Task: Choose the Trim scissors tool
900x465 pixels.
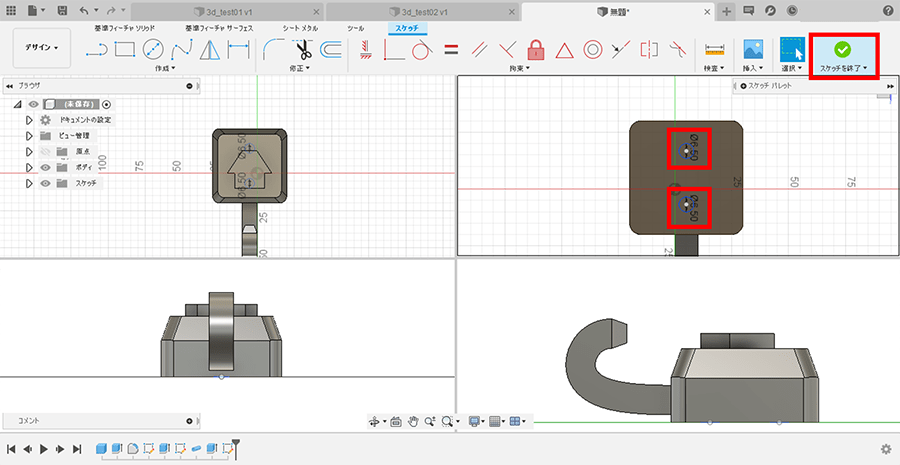Action: point(303,48)
